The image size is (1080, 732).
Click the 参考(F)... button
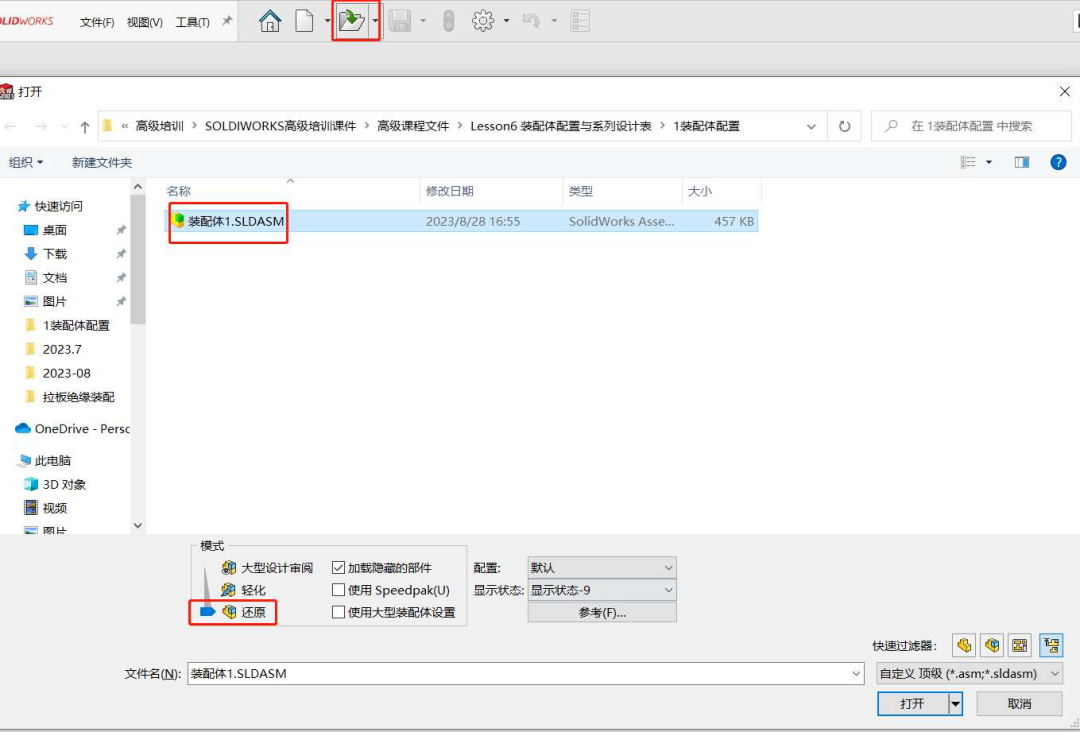coord(602,613)
